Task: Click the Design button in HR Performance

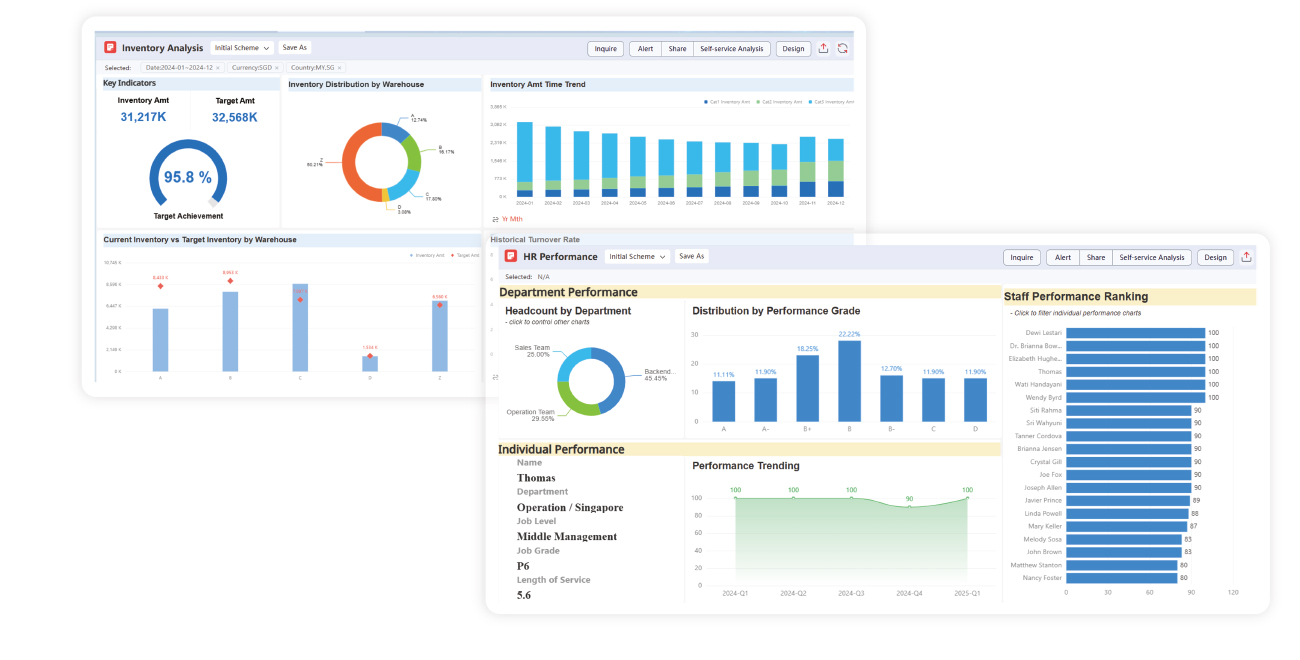Action: pyautogui.click(x=1215, y=258)
